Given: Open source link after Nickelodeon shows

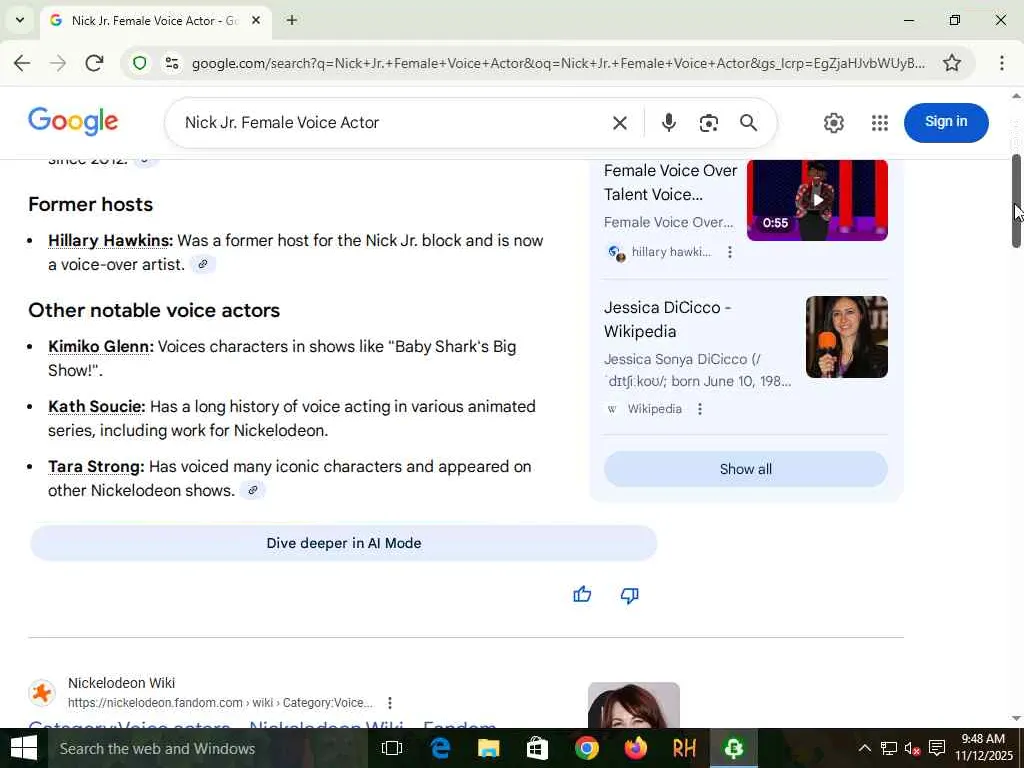Looking at the screenshot, I should (x=253, y=490).
